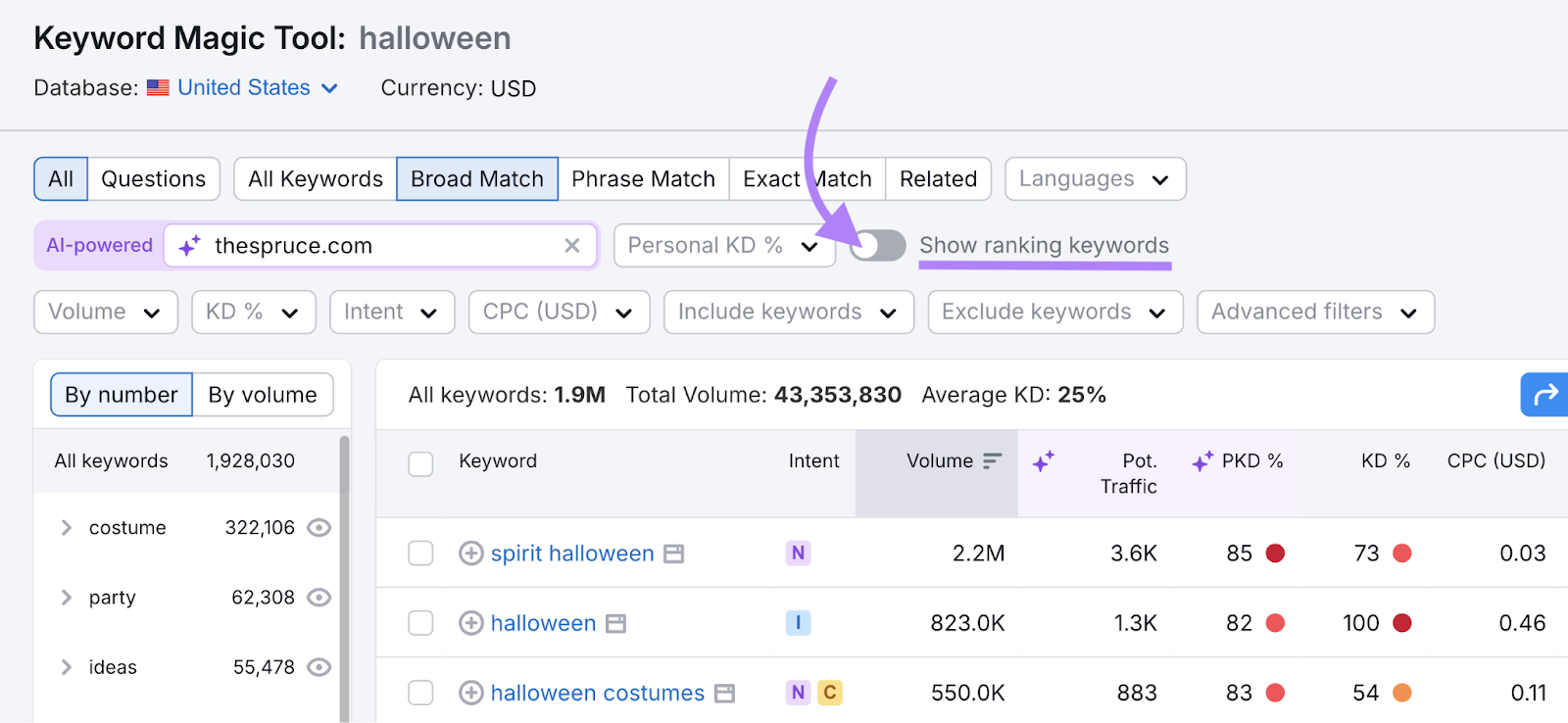Click the Volume column sort icon
This screenshot has height=723, width=1568.
point(993,461)
